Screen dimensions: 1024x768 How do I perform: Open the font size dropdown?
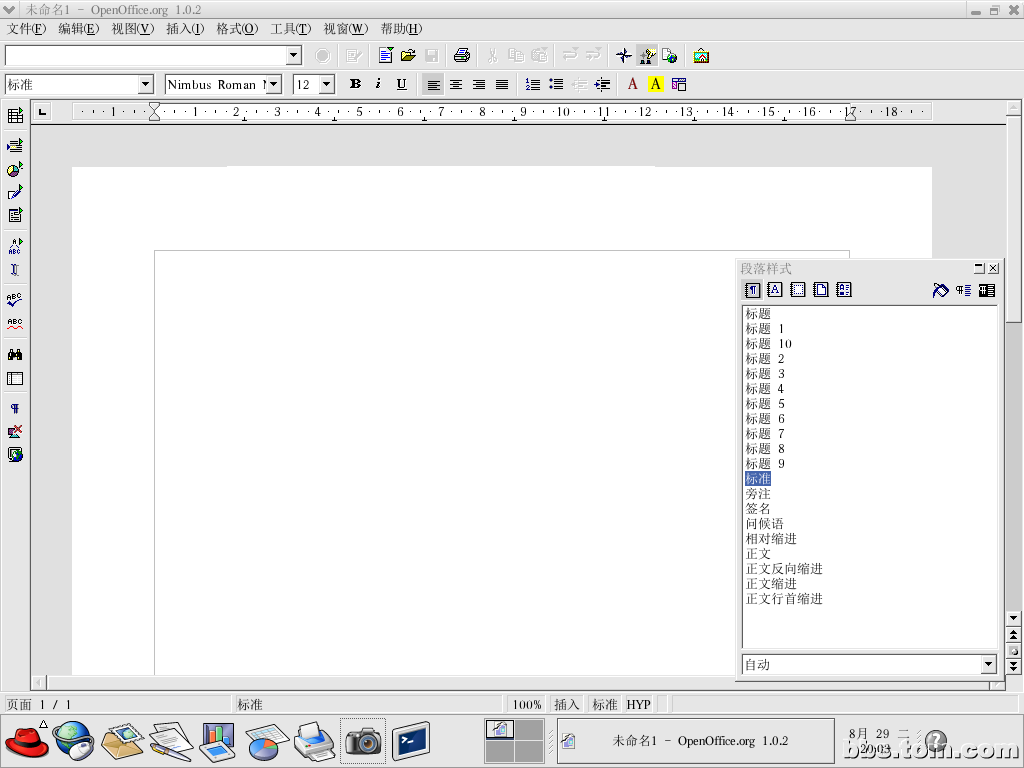326,85
